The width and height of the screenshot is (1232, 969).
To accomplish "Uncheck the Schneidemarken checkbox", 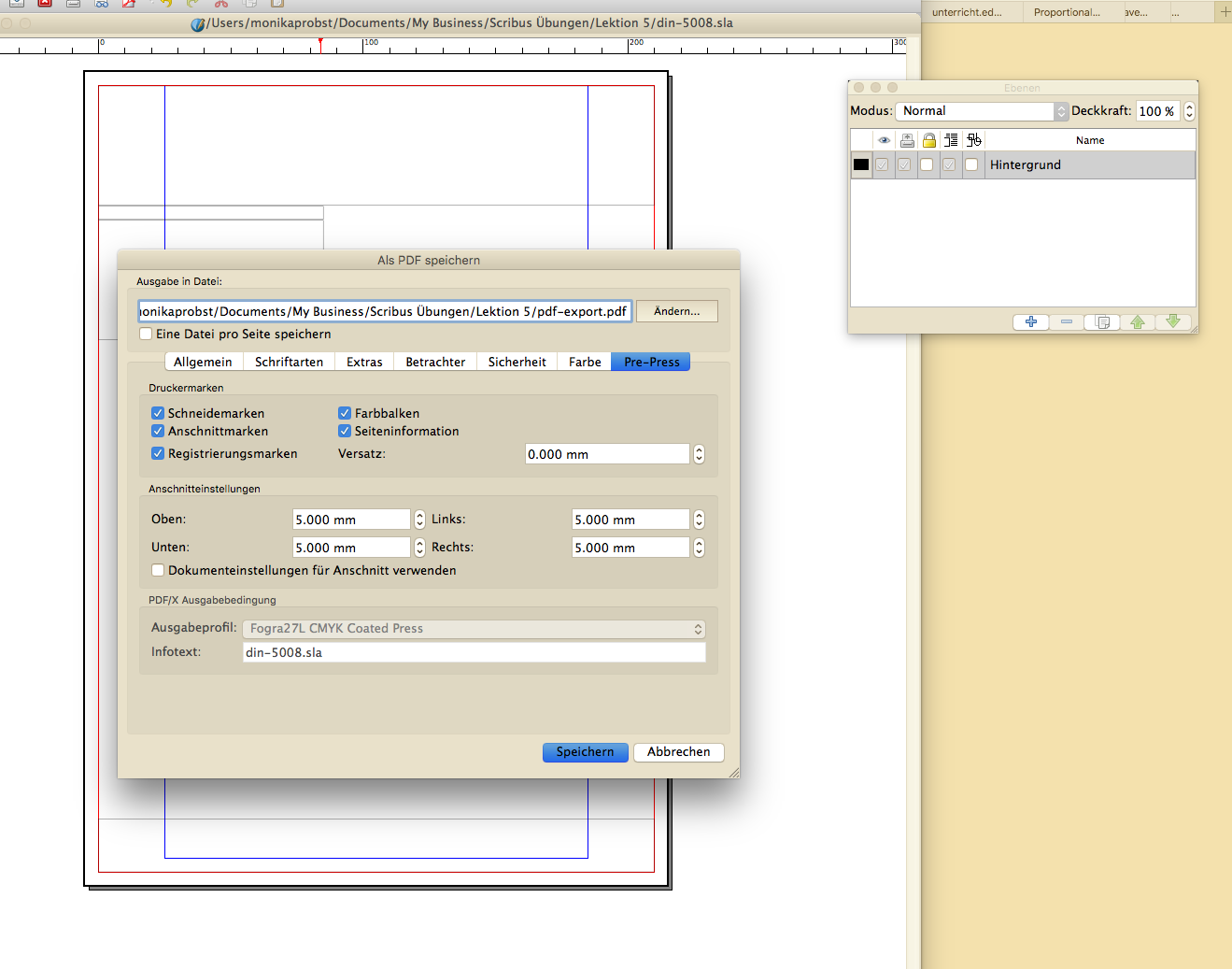I will click(158, 413).
